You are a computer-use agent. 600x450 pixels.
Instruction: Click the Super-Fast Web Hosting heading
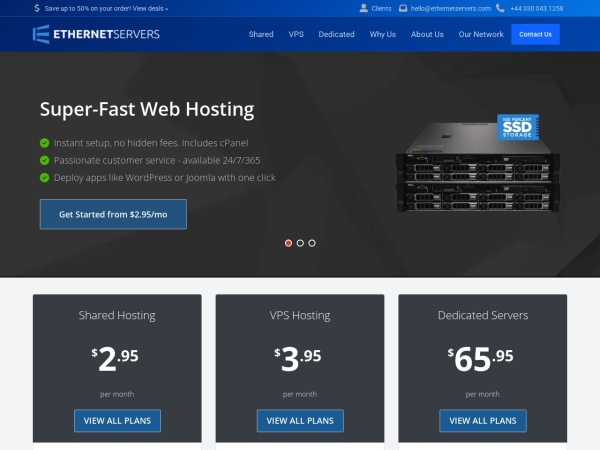coord(147,109)
